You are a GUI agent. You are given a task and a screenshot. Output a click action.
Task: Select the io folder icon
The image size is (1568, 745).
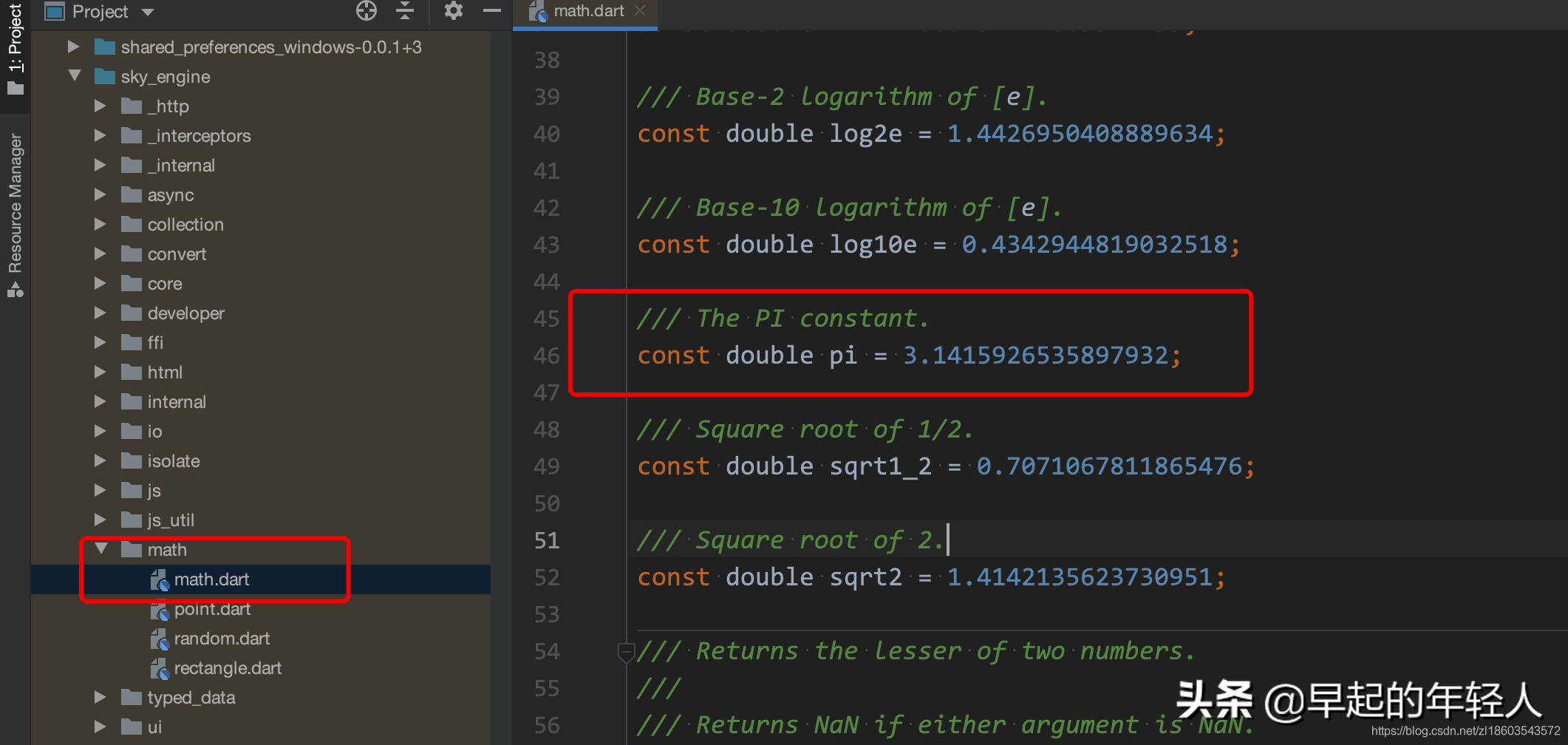click(x=132, y=431)
